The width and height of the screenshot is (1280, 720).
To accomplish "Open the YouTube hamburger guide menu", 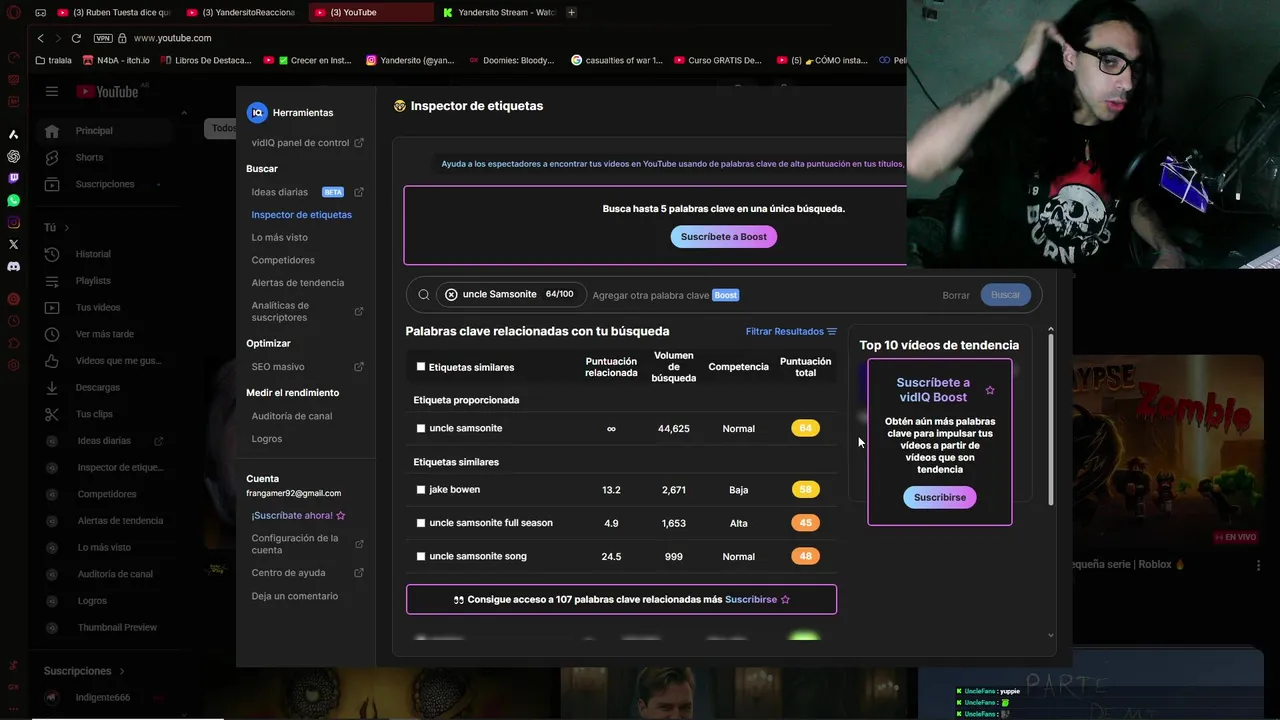I will point(52,91).
